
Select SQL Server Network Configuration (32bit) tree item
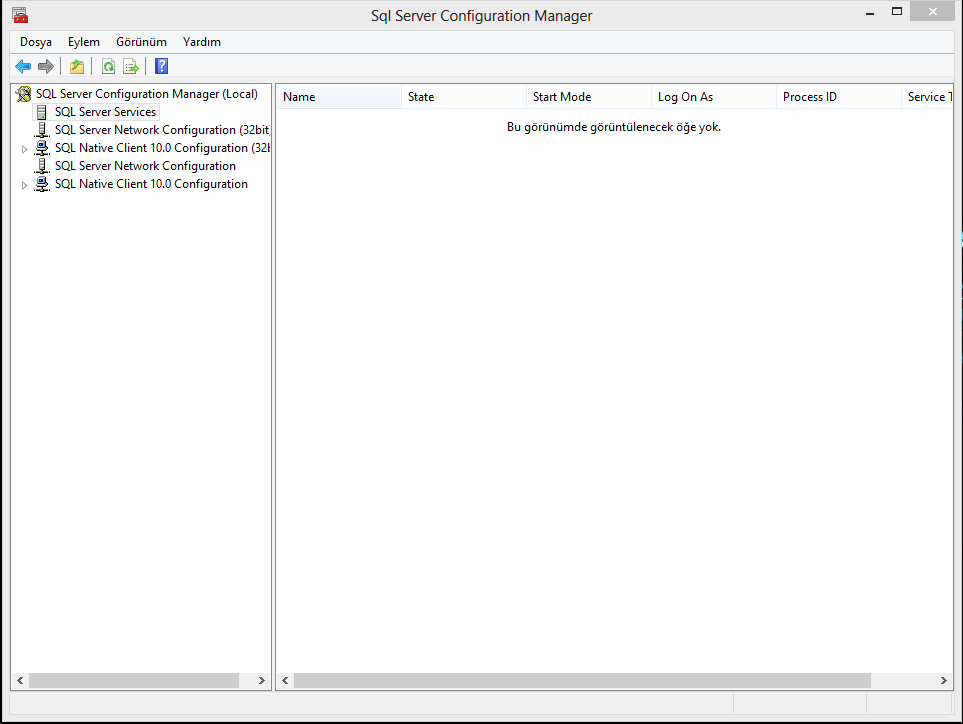[161, 130]
